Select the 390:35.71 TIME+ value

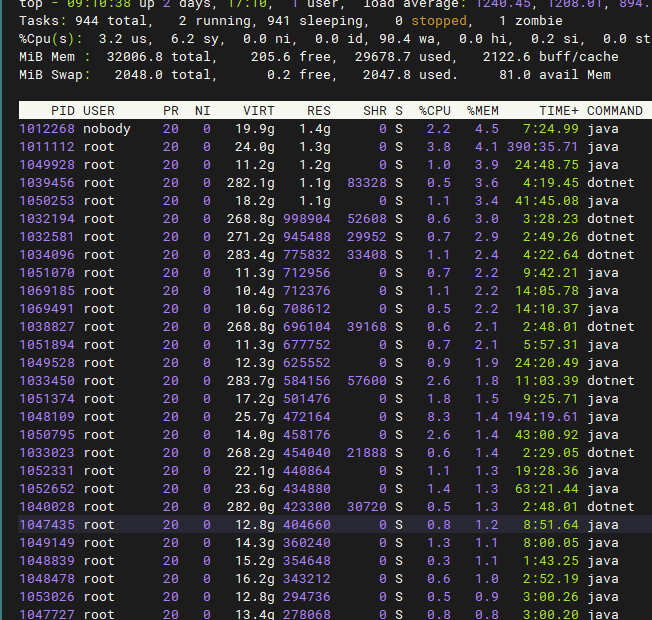(543, 146)
